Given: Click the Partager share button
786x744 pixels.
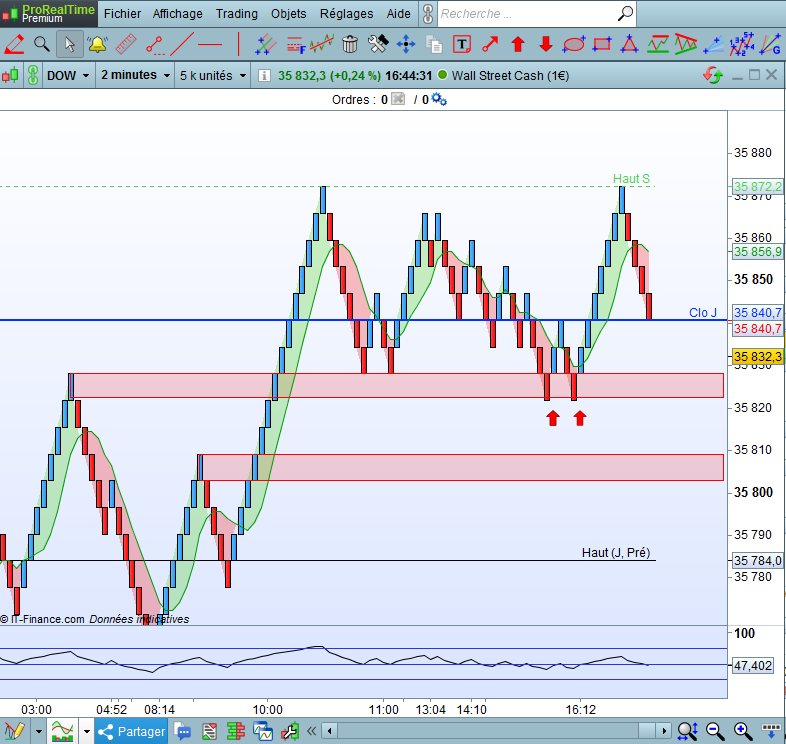Looking at the screenshot, I should (131, 731).
